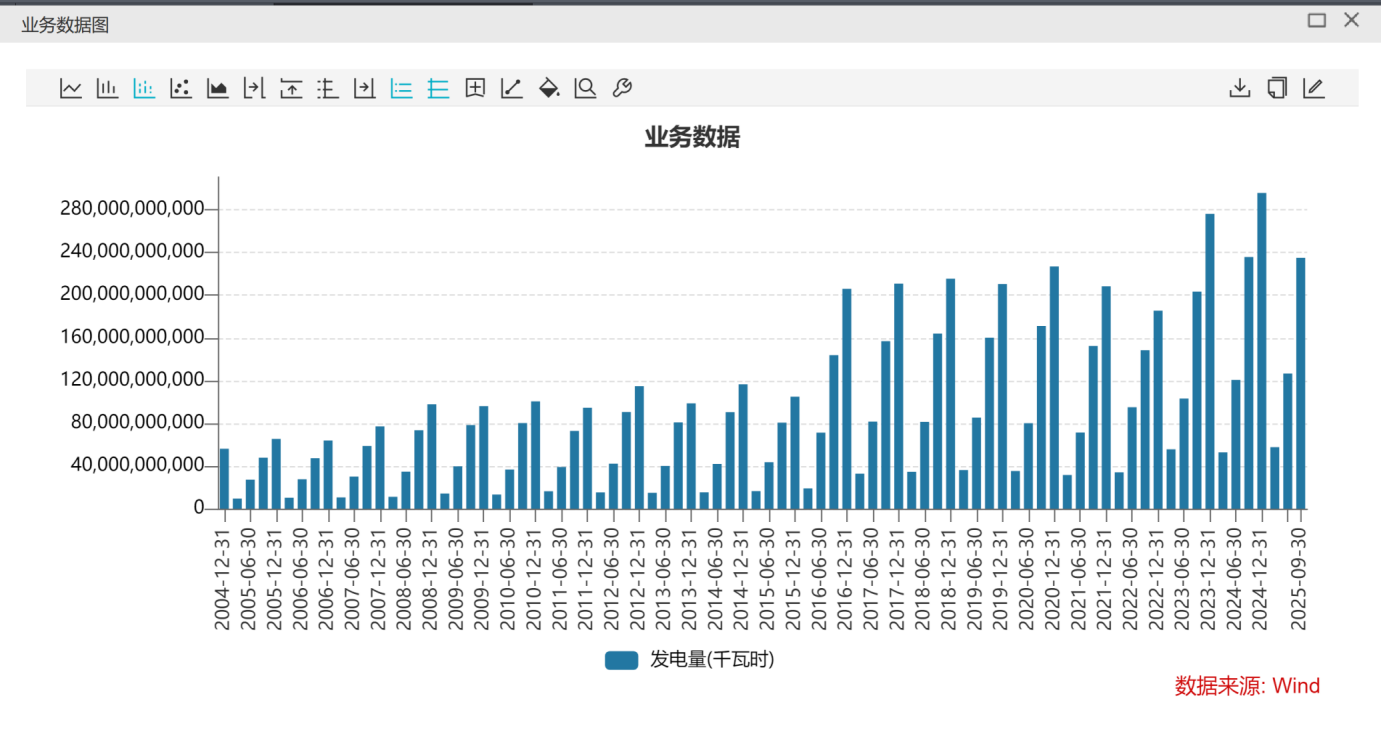Click the dotted-axis-with-ticks icon
The width and height of the screenshot is (1381, 734).
[x=327, y=89]
